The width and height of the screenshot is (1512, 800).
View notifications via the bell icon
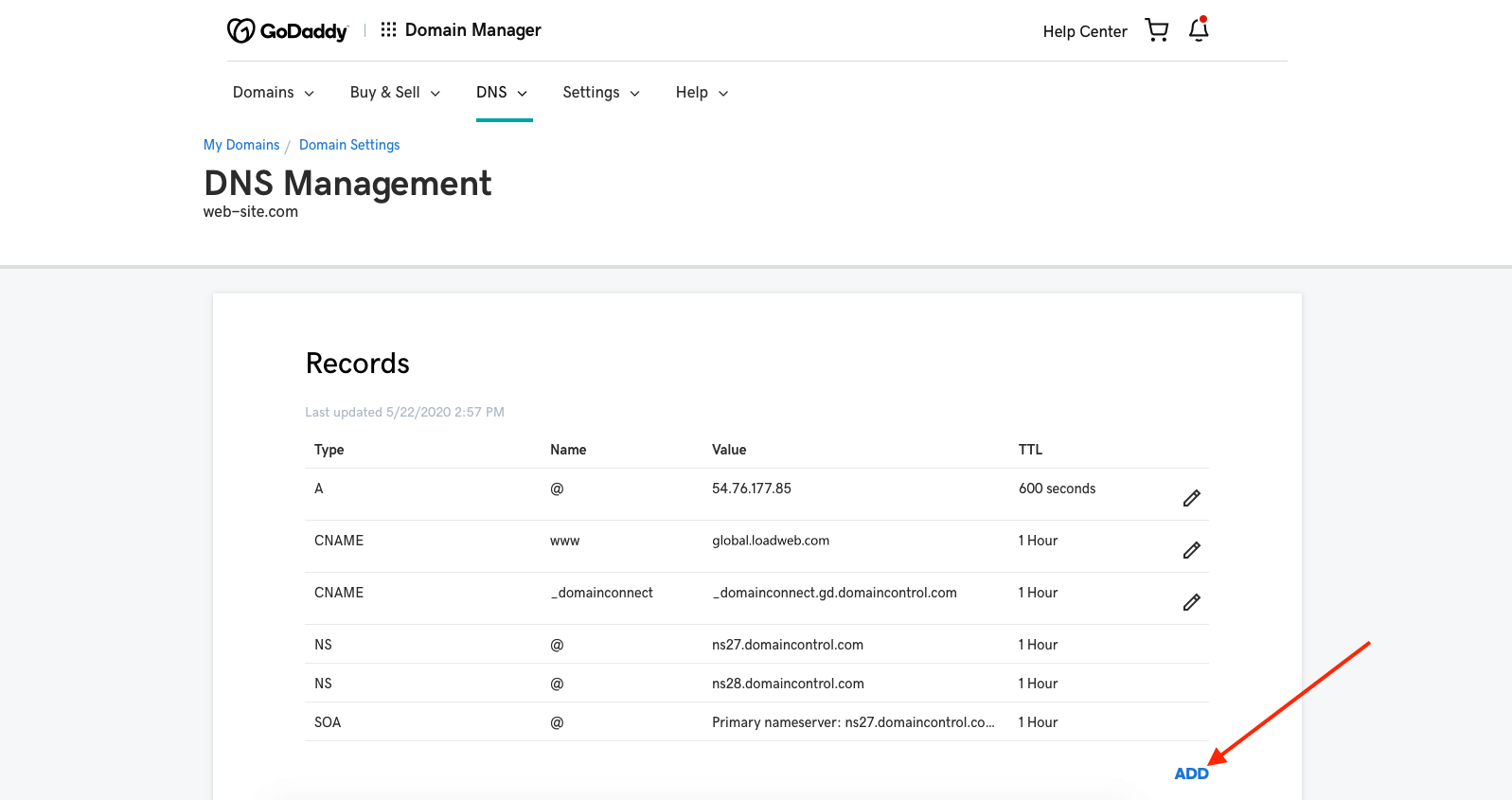coord(1199,30)
